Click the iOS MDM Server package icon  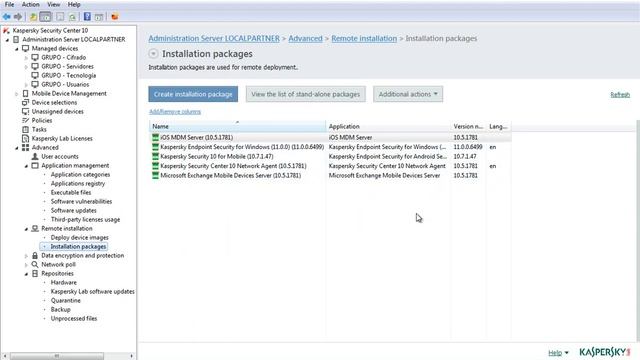click(x=155, y=138)
